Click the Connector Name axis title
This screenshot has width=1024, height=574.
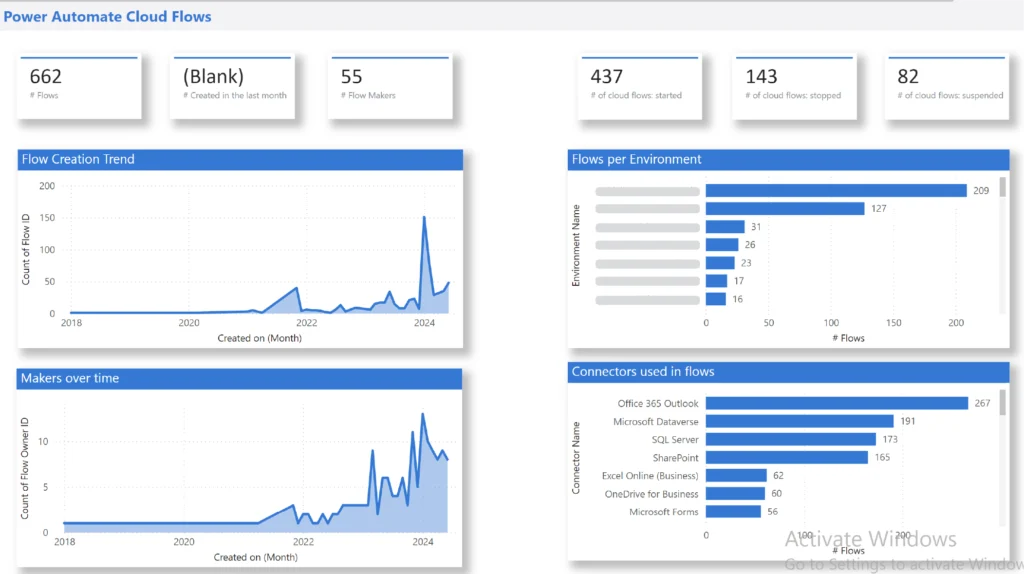(x=576, y=458)
